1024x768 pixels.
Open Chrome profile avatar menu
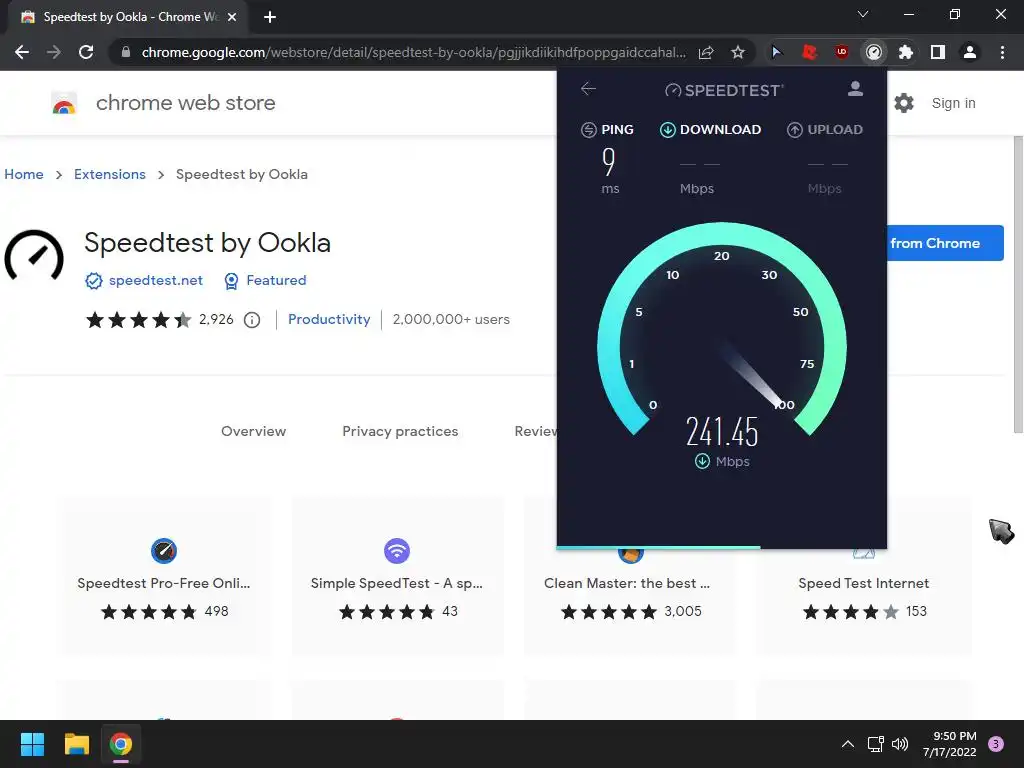pos(970,52)
